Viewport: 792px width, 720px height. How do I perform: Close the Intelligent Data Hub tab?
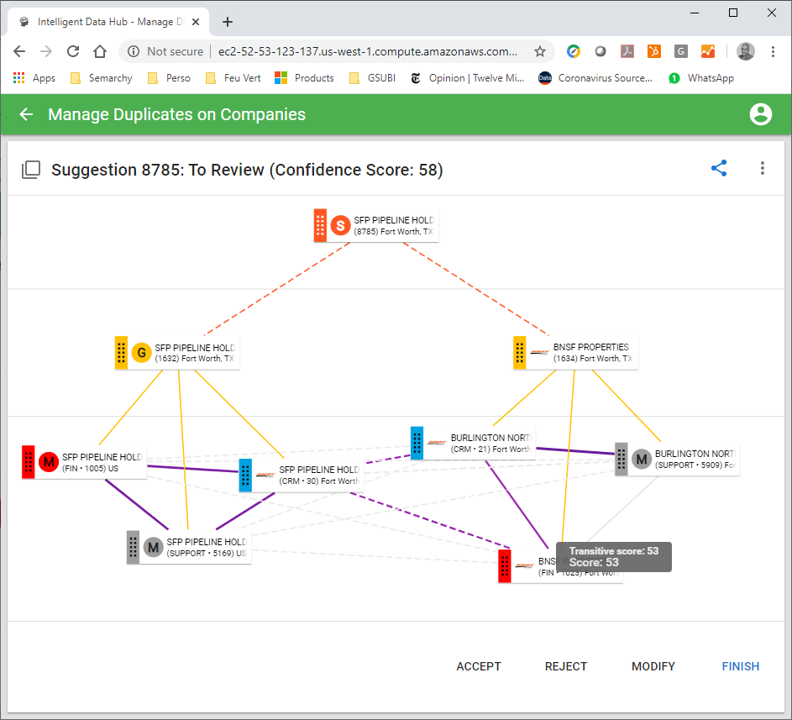tap(196, 22)
